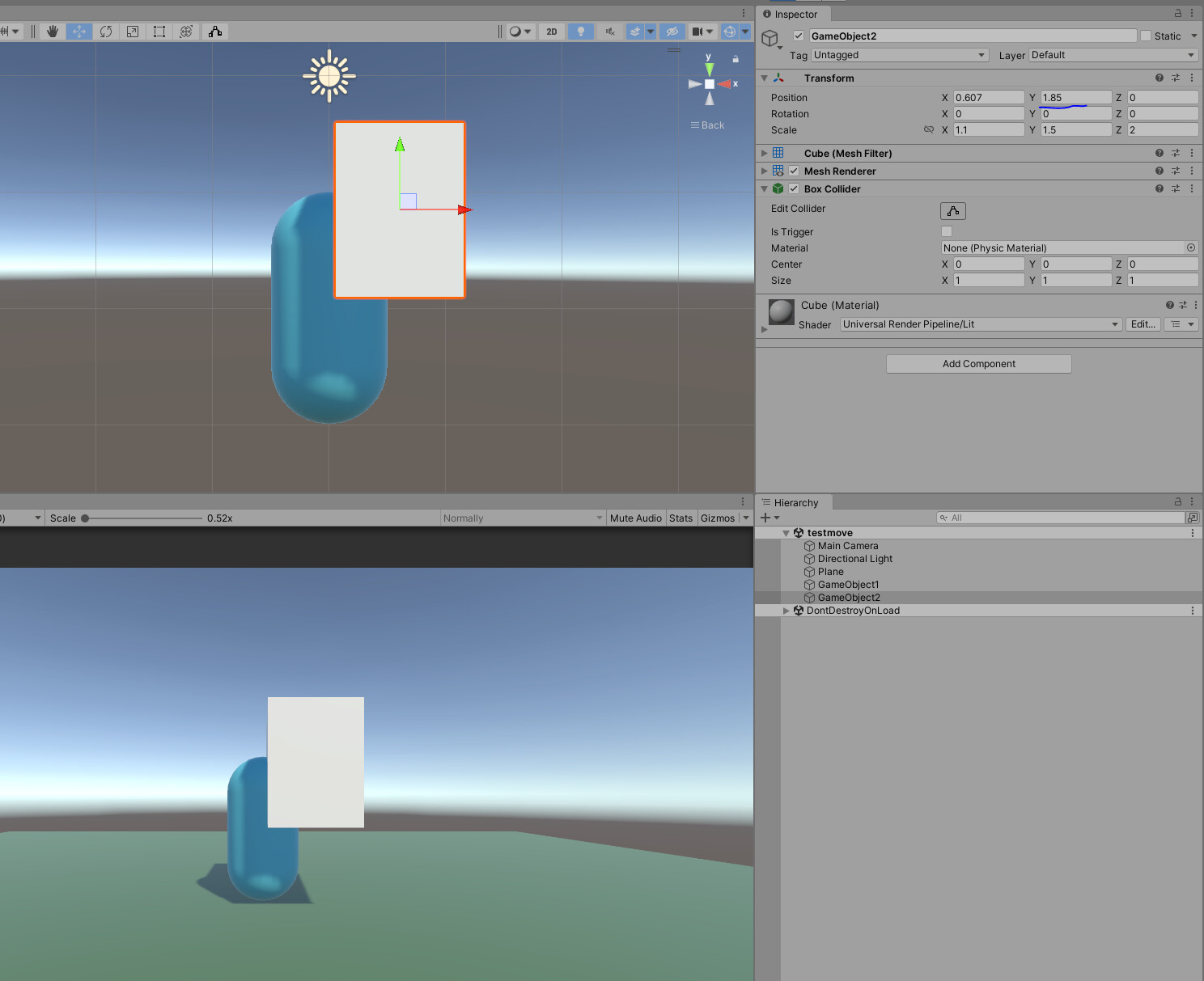Viewport: 1204px width, 981px height.
Task: Toggle 2D view mode
Action: pos(551,32)
